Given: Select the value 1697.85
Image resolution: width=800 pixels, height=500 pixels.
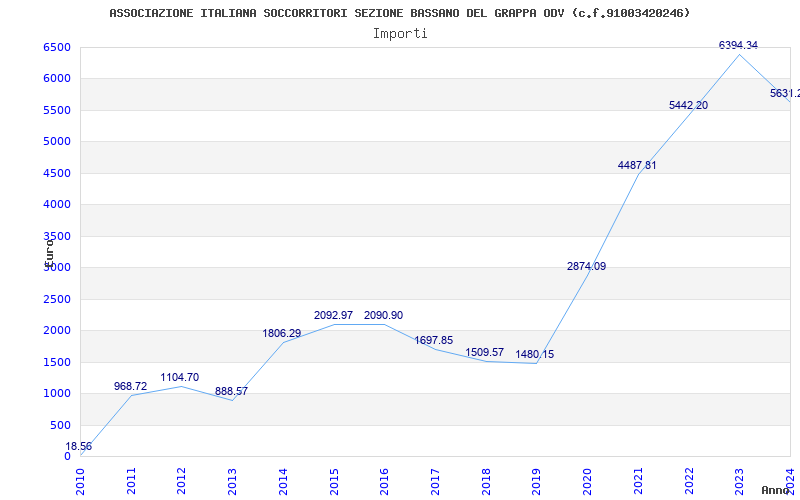Looking at the screenshot, I should (434, 340).
